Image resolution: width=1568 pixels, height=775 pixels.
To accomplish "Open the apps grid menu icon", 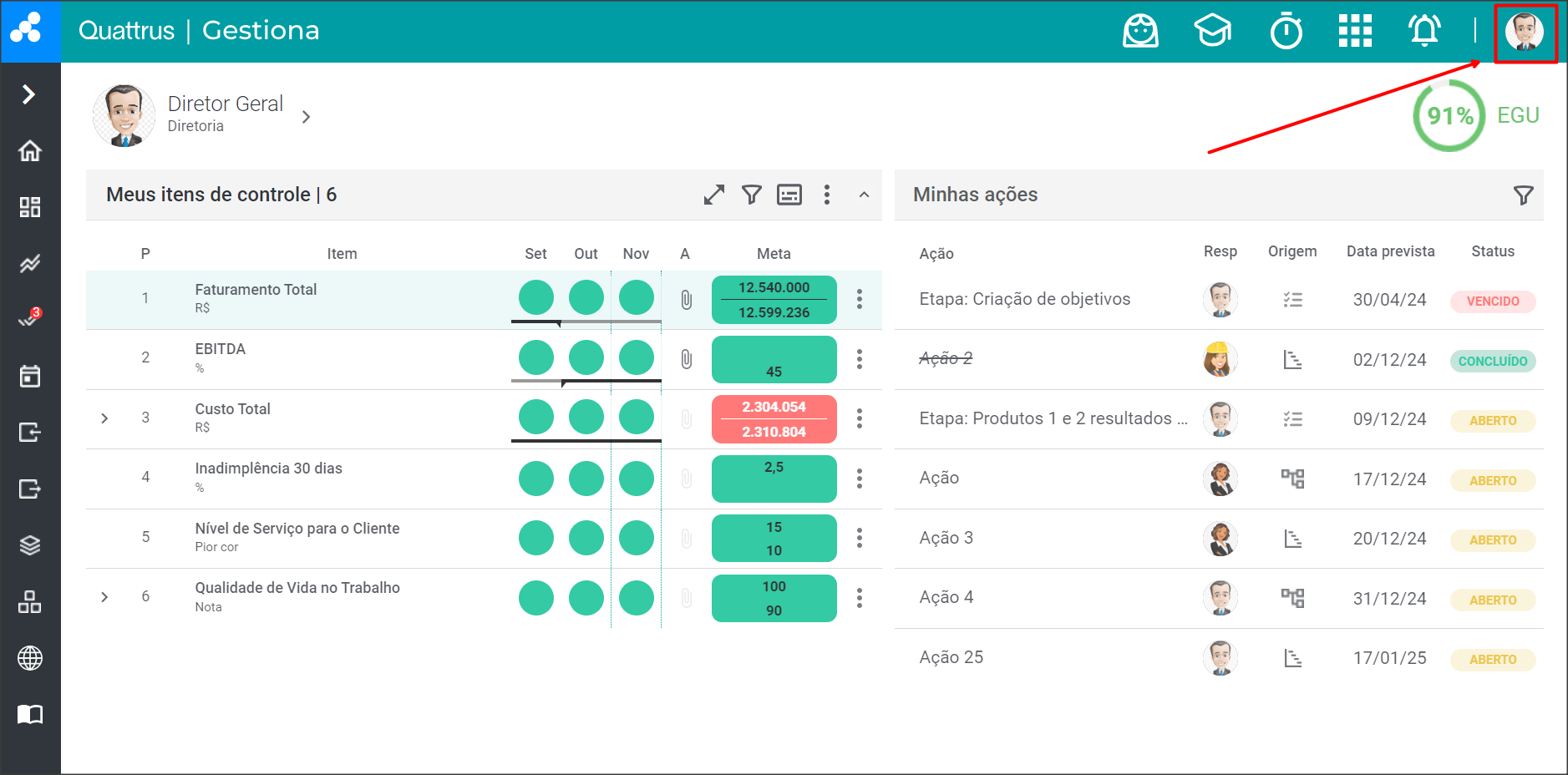I will pos(1355,31).
